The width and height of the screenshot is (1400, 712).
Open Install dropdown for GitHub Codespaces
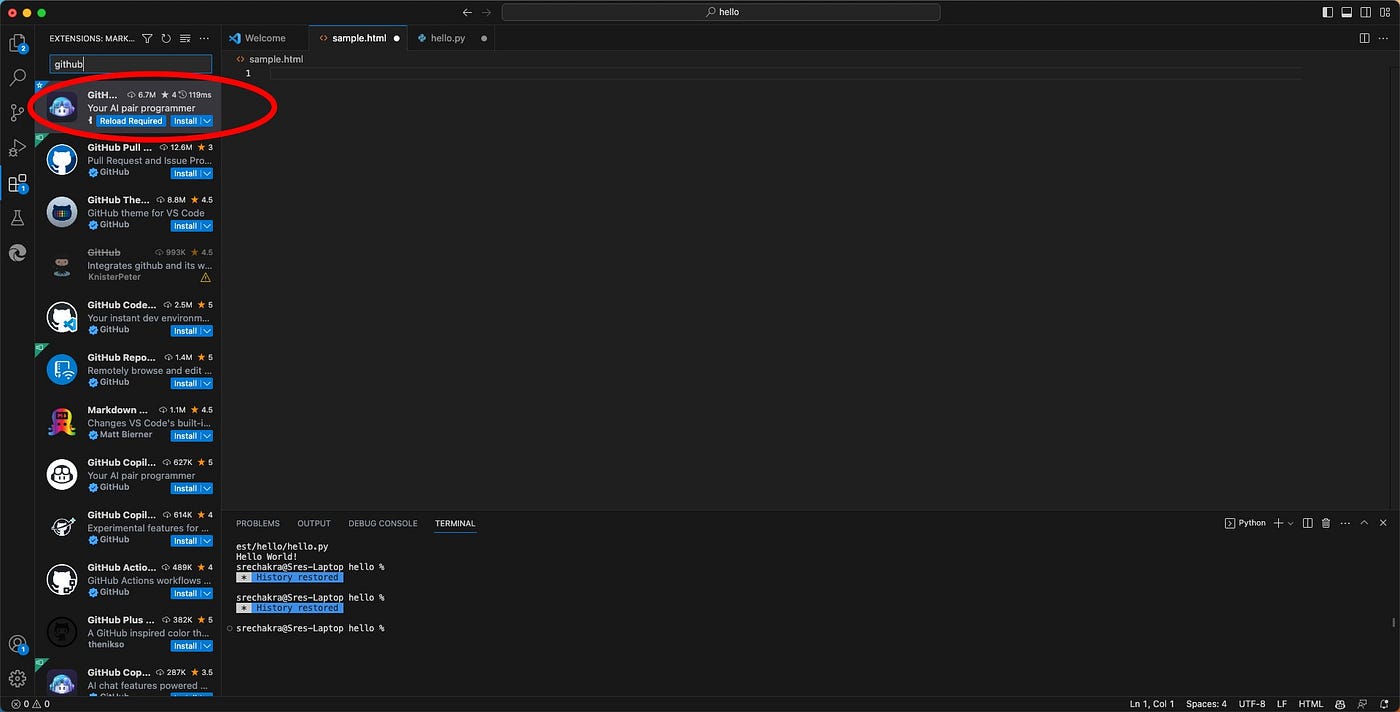point(206,331)
